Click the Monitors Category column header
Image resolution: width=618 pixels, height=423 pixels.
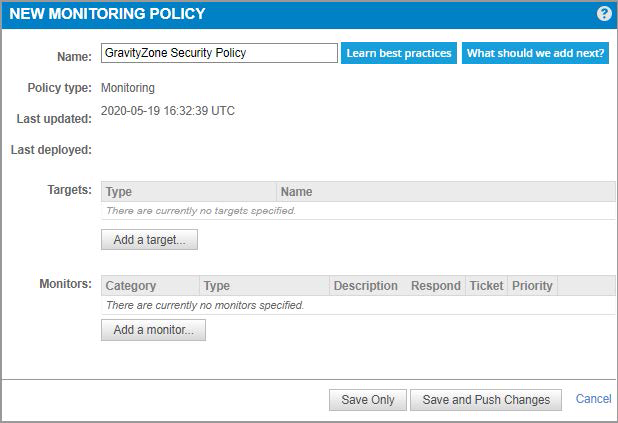[150, 285]
